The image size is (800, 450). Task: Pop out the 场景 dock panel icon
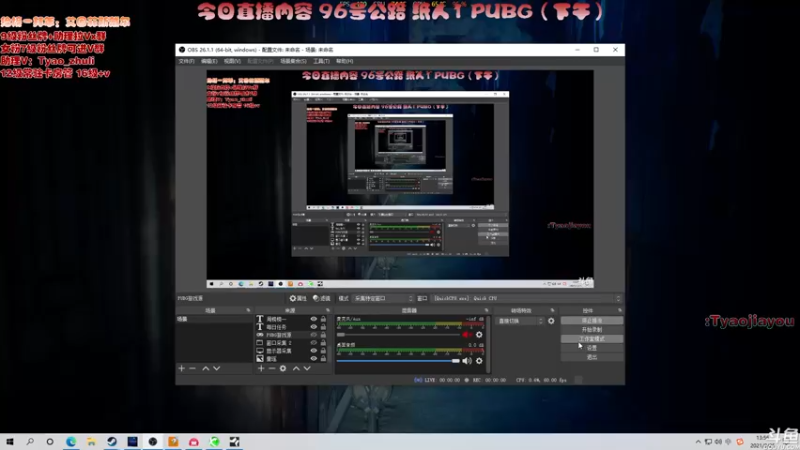(x=248, y=310)
